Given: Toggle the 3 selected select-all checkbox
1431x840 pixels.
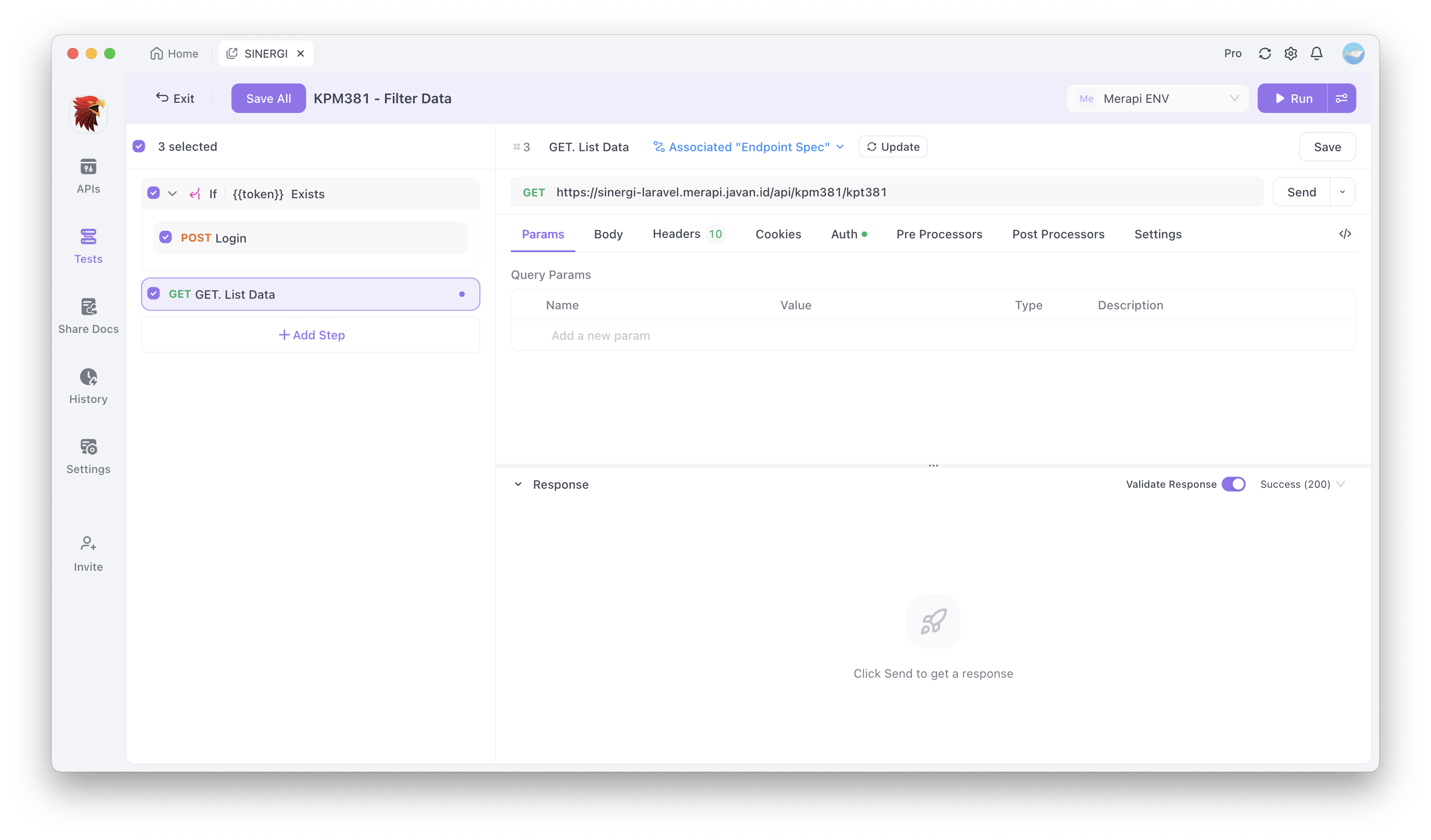Looking at the screenshot, I should pos(139,147).
